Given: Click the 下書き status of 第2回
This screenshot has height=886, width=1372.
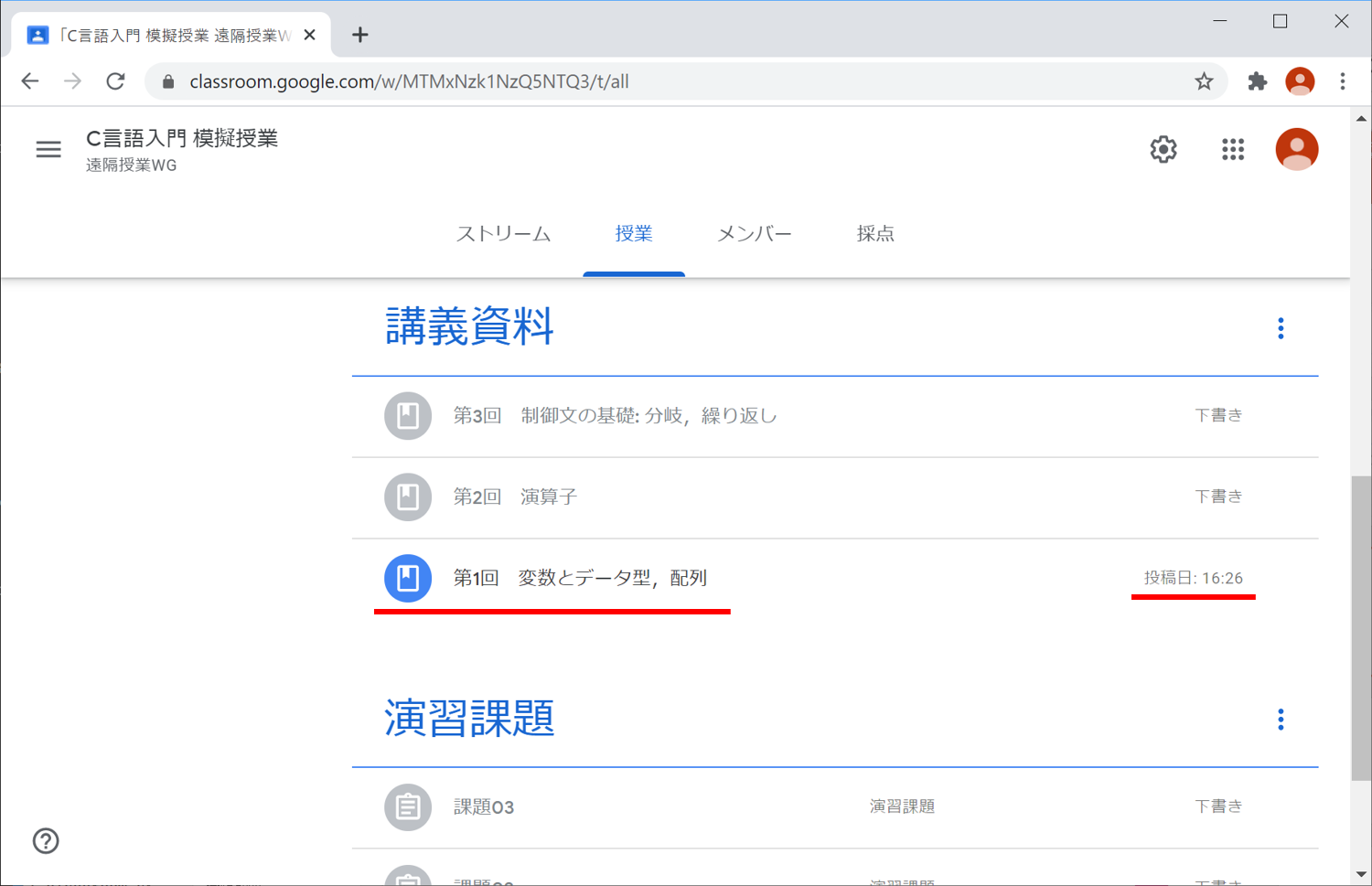Looking at the screenshot, I should (x=1218, y=496).
